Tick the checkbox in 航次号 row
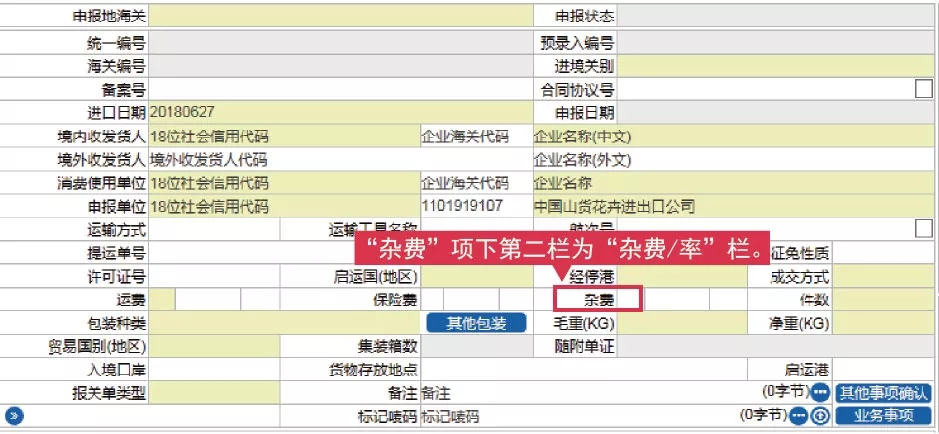 coord(923,229)
